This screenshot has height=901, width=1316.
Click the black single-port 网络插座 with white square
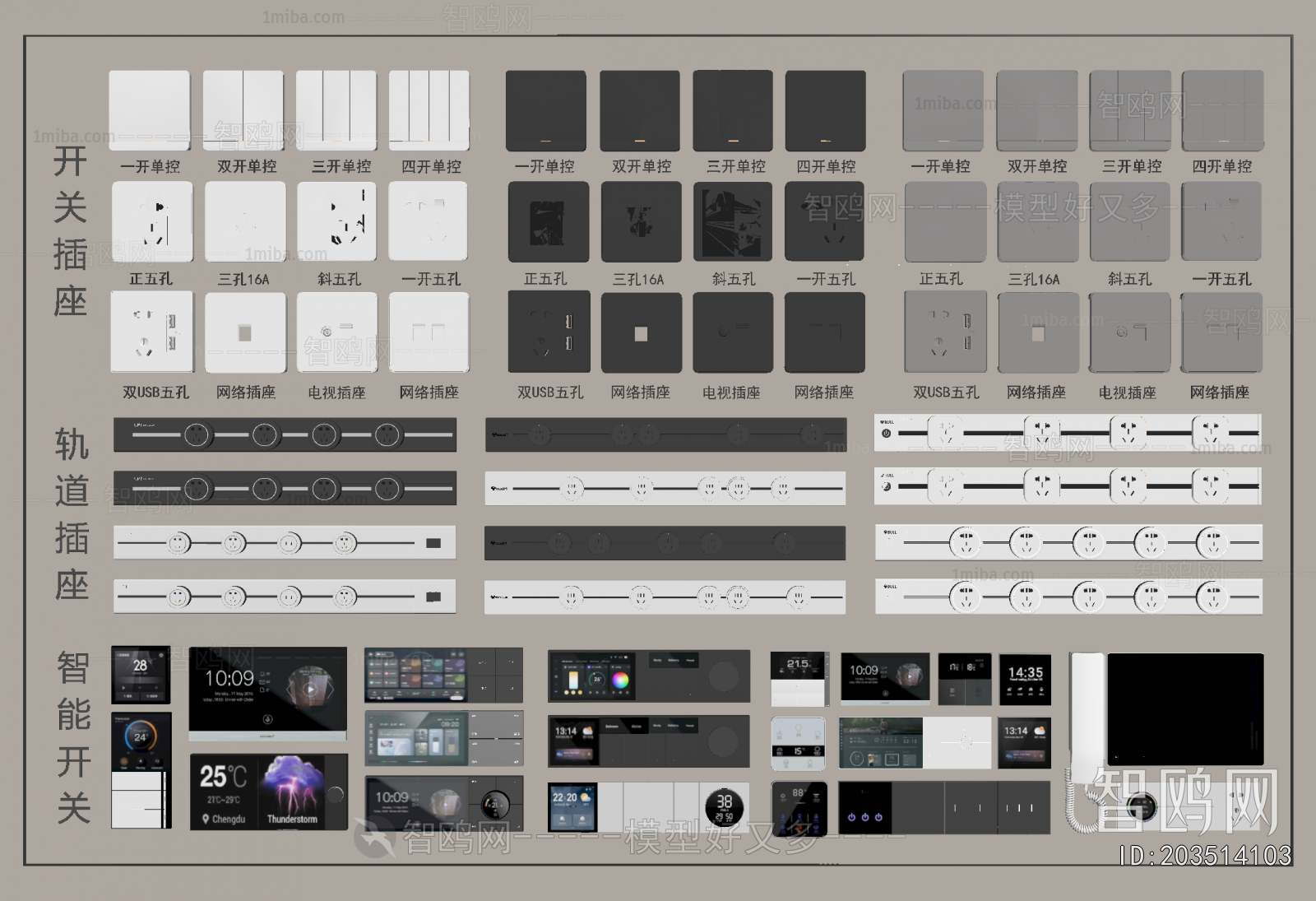(641, 332)
